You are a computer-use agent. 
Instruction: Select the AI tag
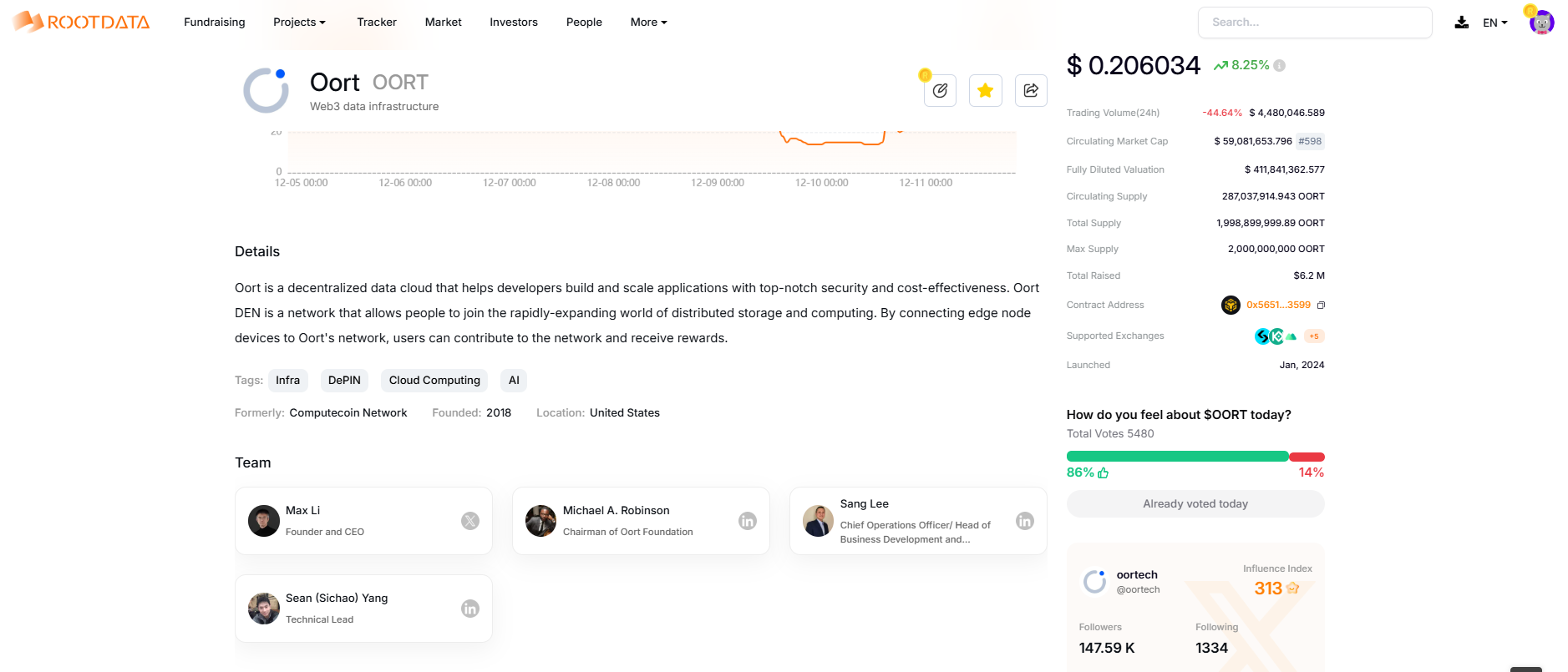tap(514, 381)
